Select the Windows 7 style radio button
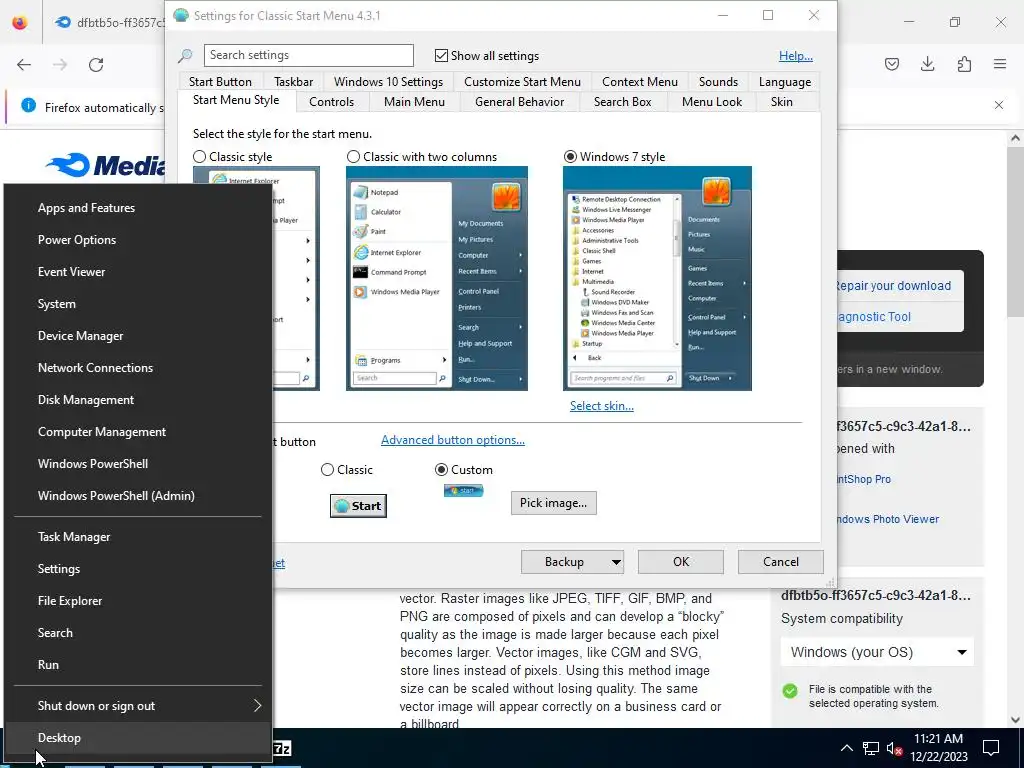This screenshot has height=768, width=1024. (570, 157)
